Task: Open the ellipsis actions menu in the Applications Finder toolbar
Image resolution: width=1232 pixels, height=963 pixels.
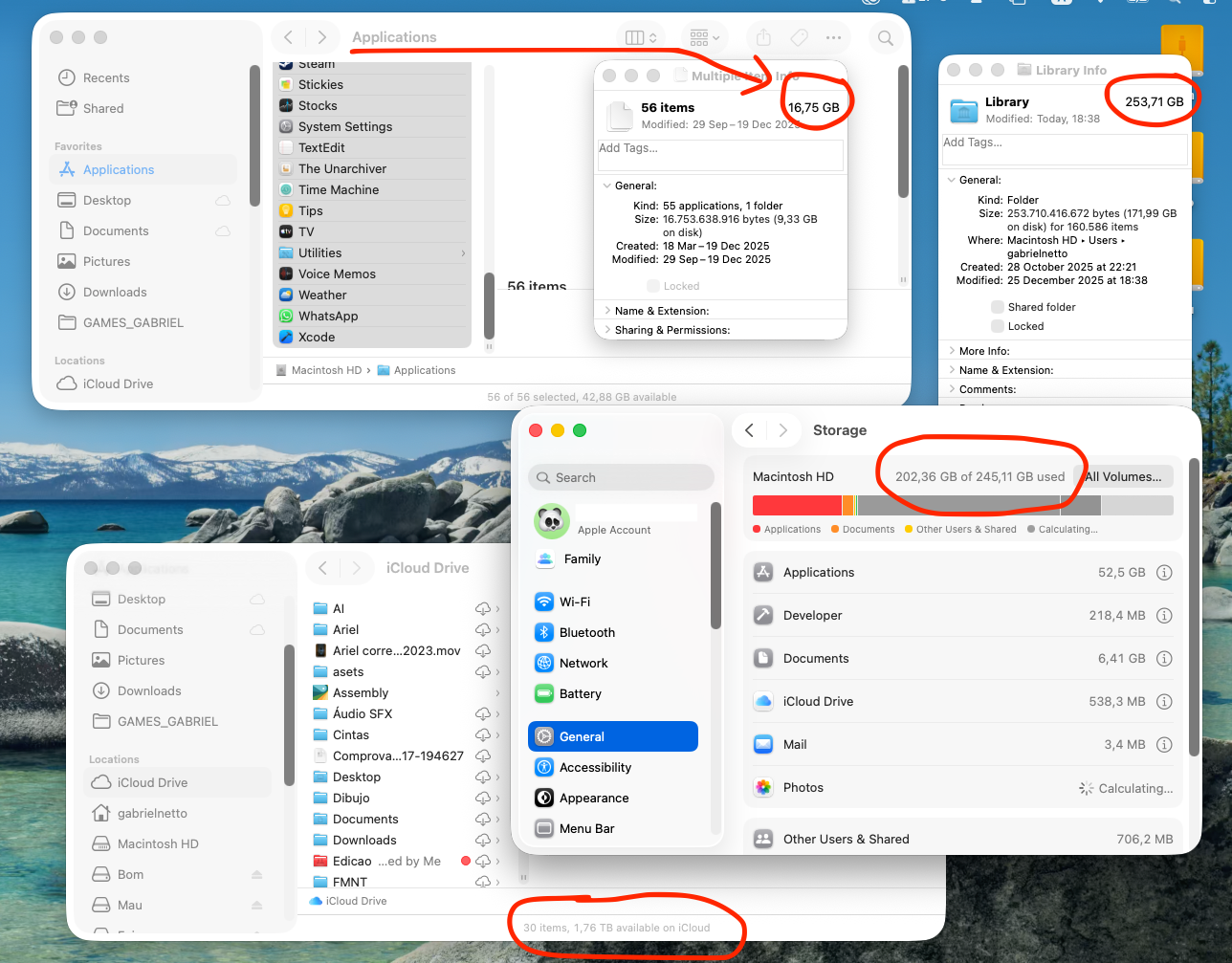Action: pos(833,37)
